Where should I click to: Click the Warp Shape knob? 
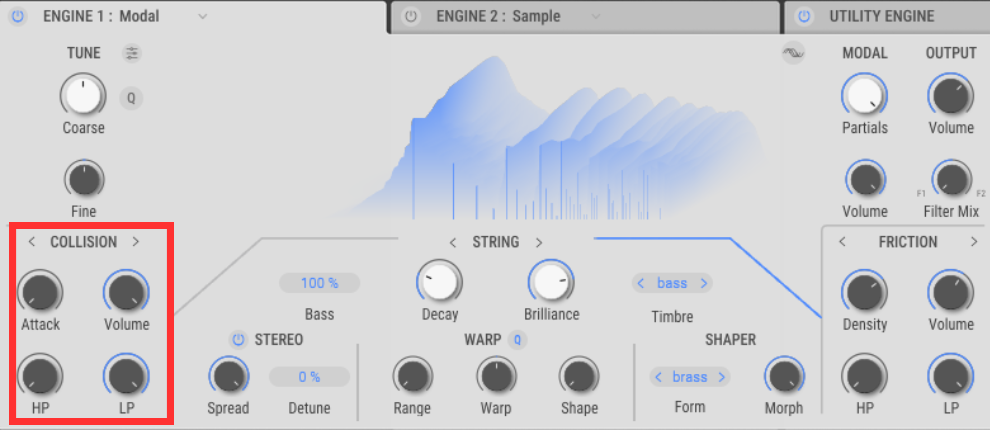point(579,376)
